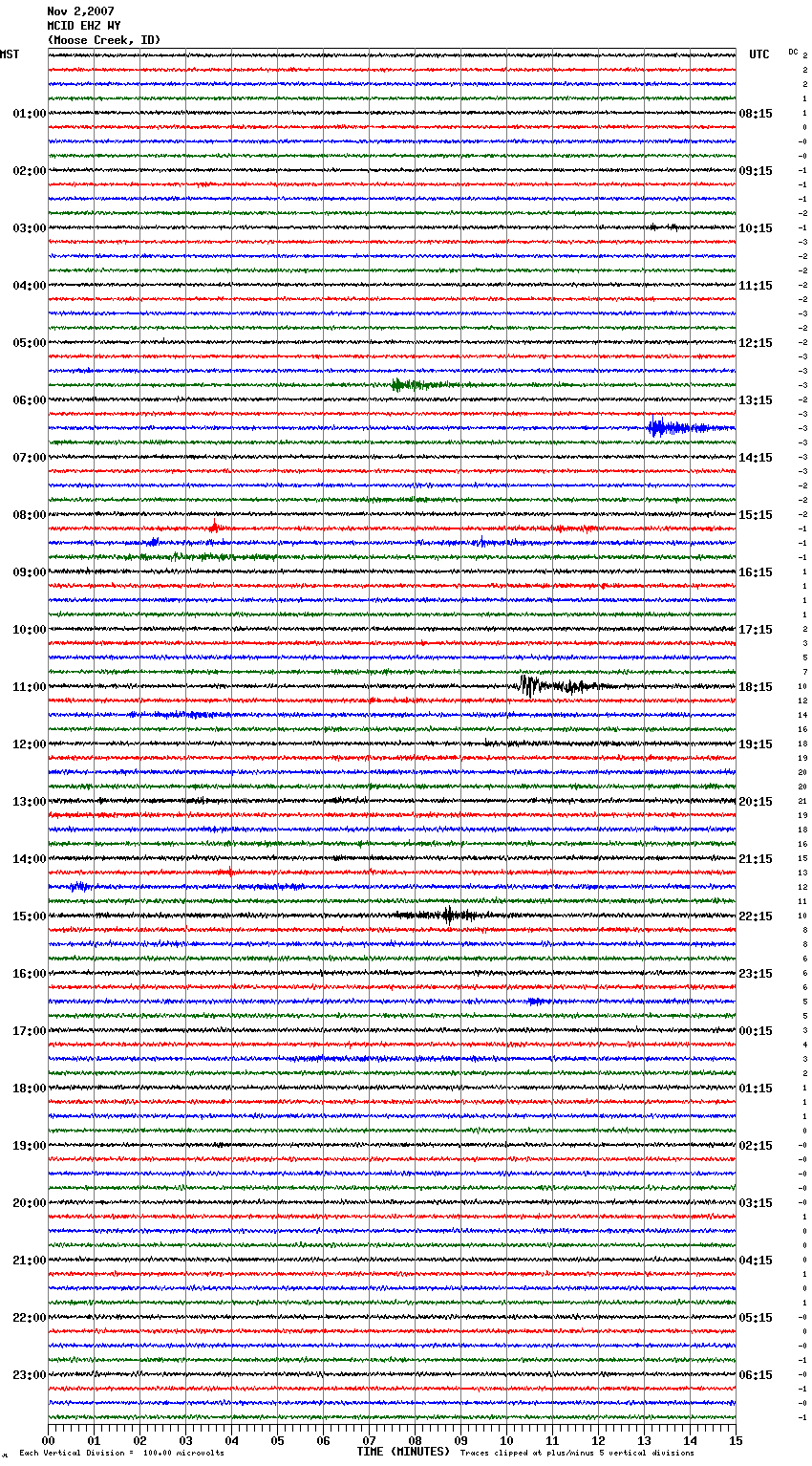
Task: Click the 06:15 UTC time label
Action: (756, 1375)
